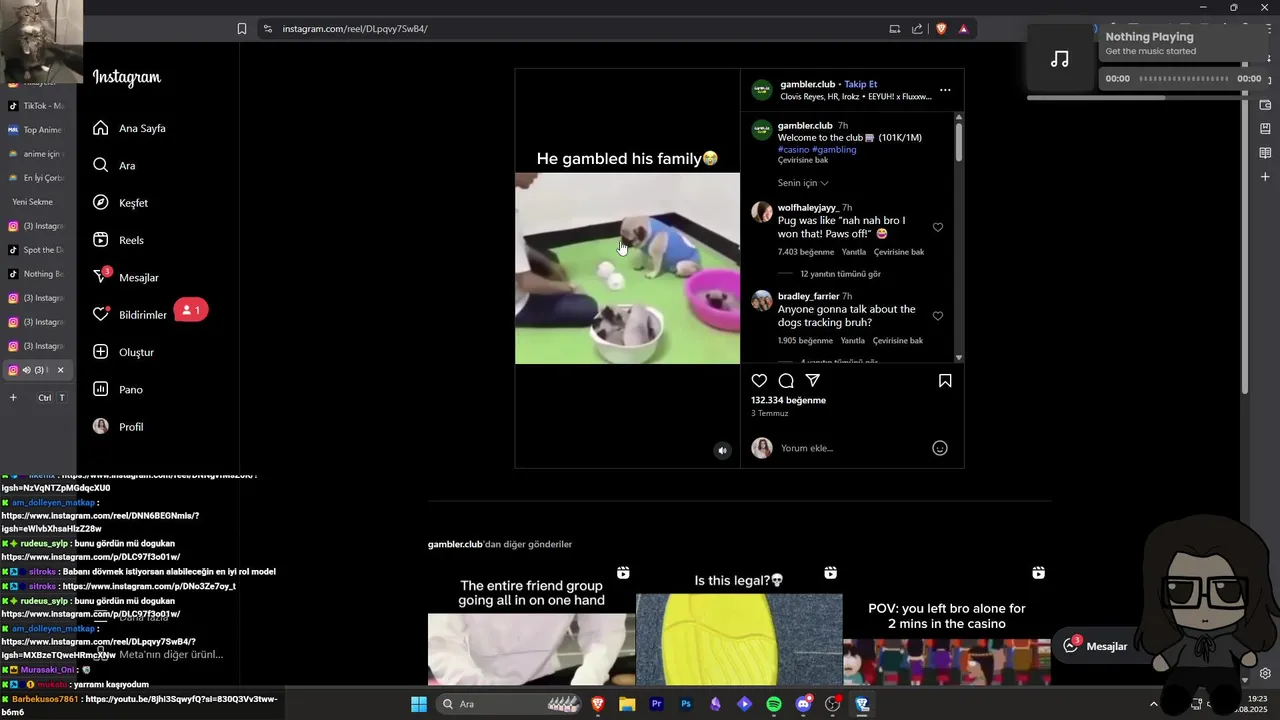Open Premiere Pro from the taskbar

click(x=656, y=704)
